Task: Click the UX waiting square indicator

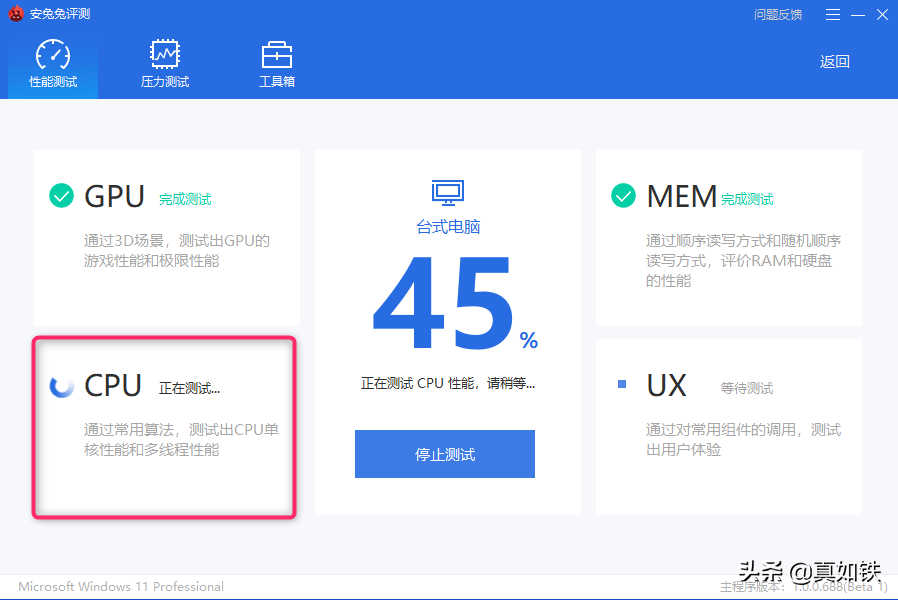Action: coord(622,384)
